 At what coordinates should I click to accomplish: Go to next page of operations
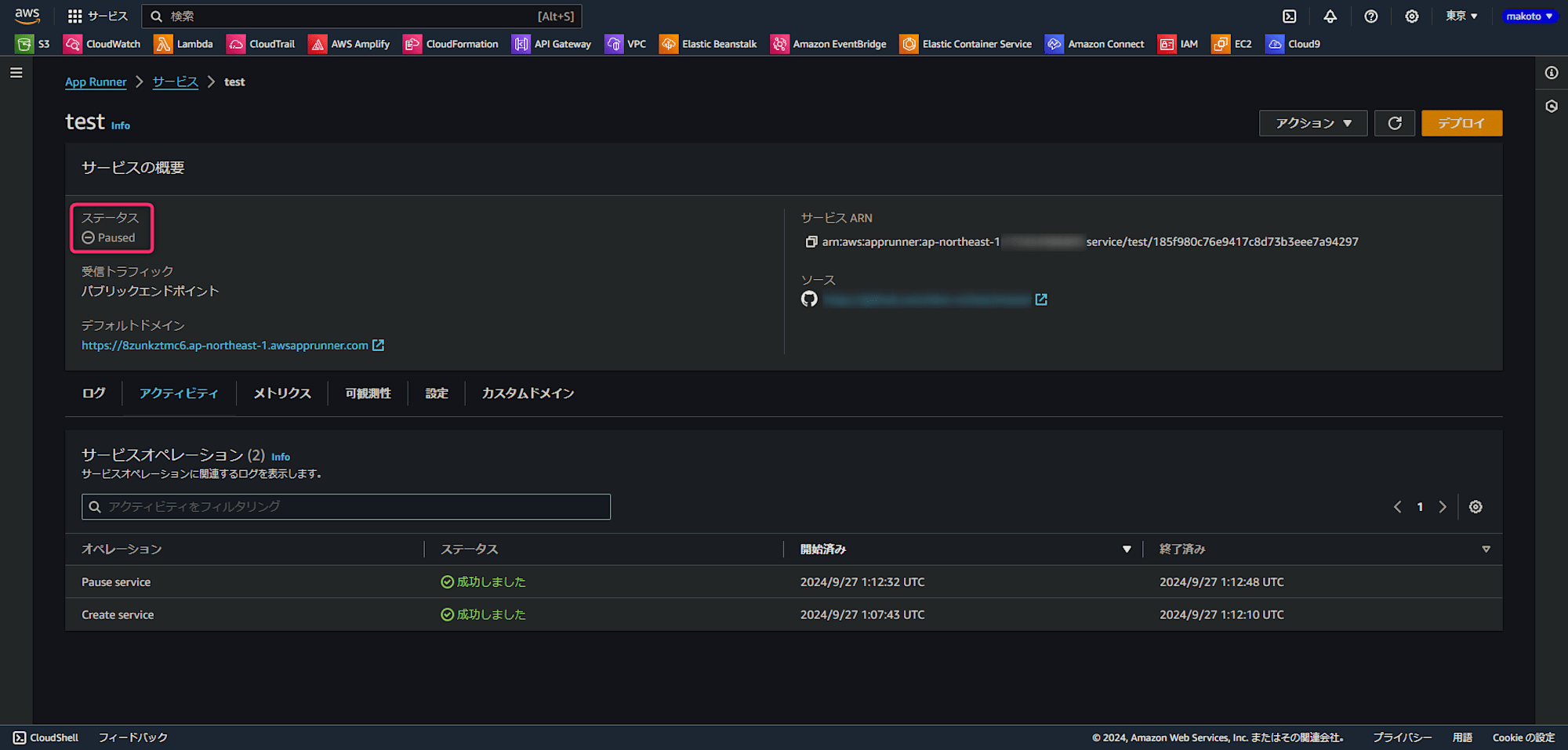[x=1443, y=507]
